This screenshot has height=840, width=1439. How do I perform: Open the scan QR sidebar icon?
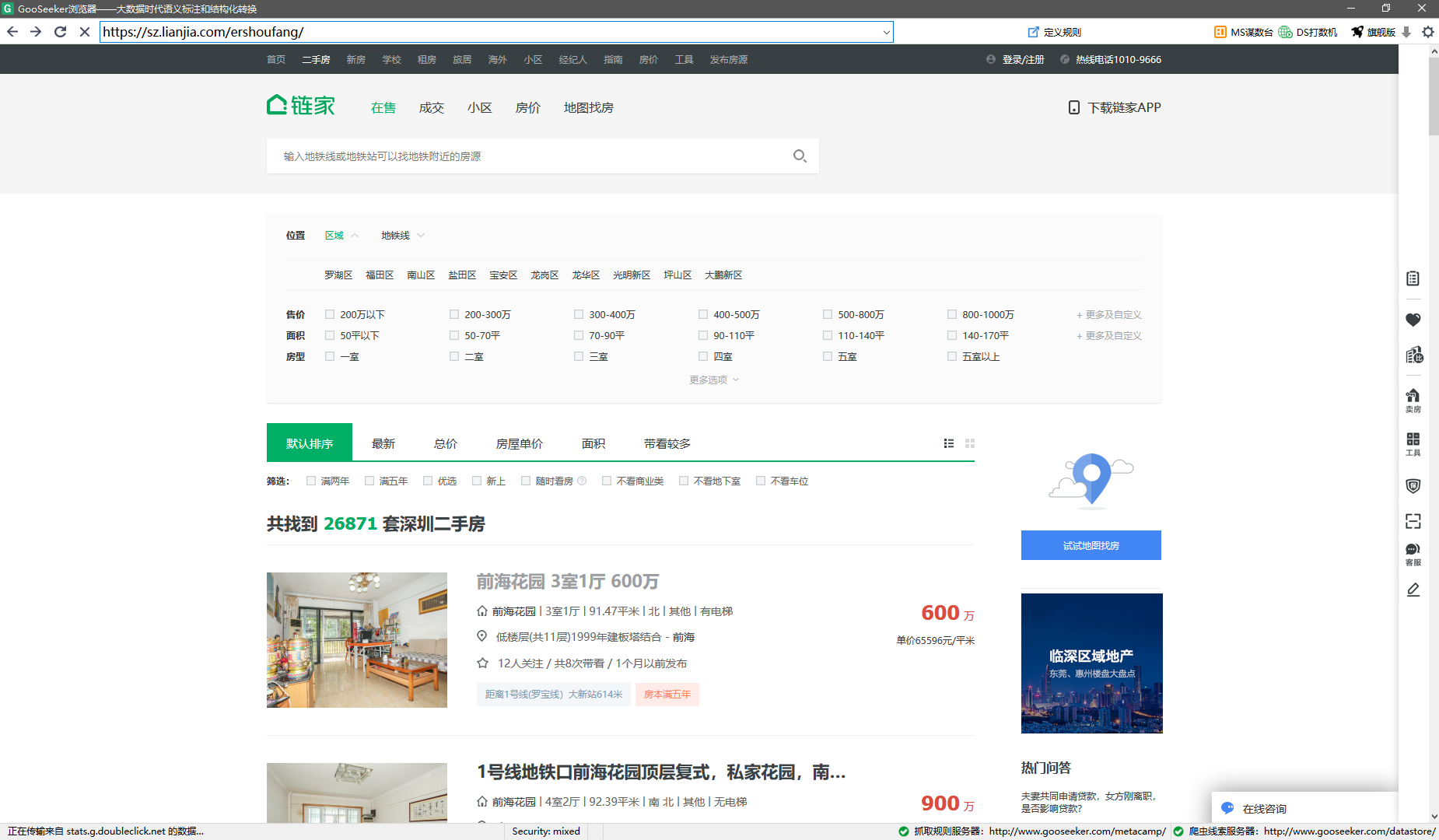[1413, 521]
